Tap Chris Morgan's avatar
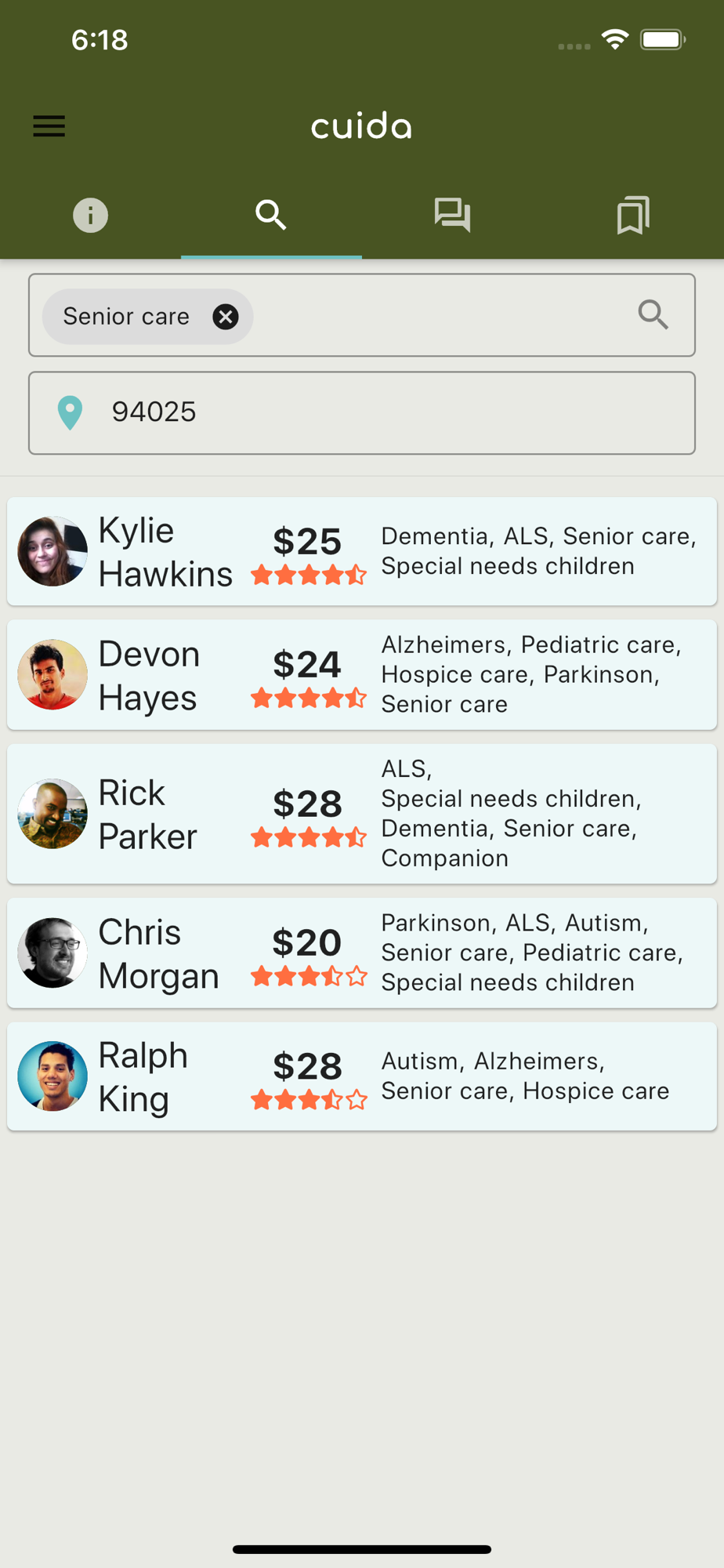The width and height of the screenshot is (724, 1568). [x=52, y=953]
